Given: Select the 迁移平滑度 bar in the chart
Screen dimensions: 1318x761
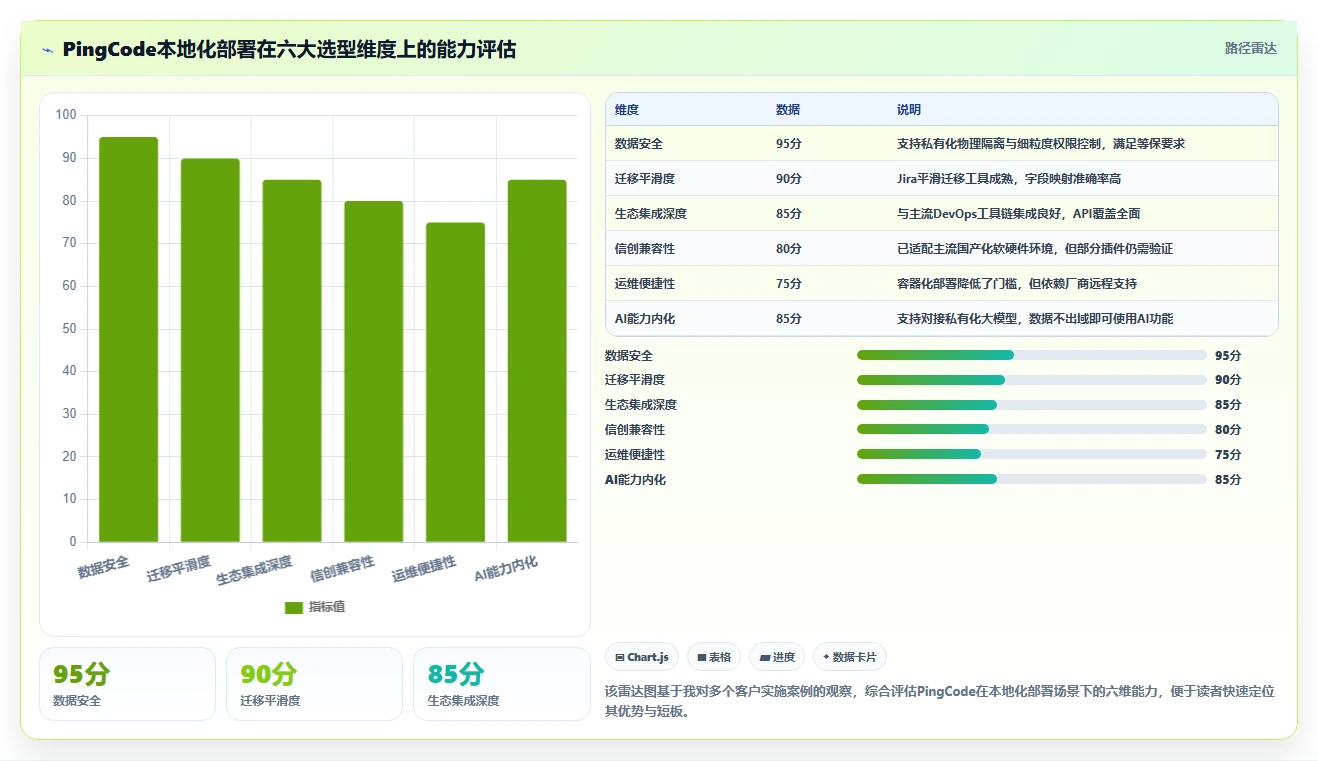Looking at the screenshot, I should [x=210, y=350].
